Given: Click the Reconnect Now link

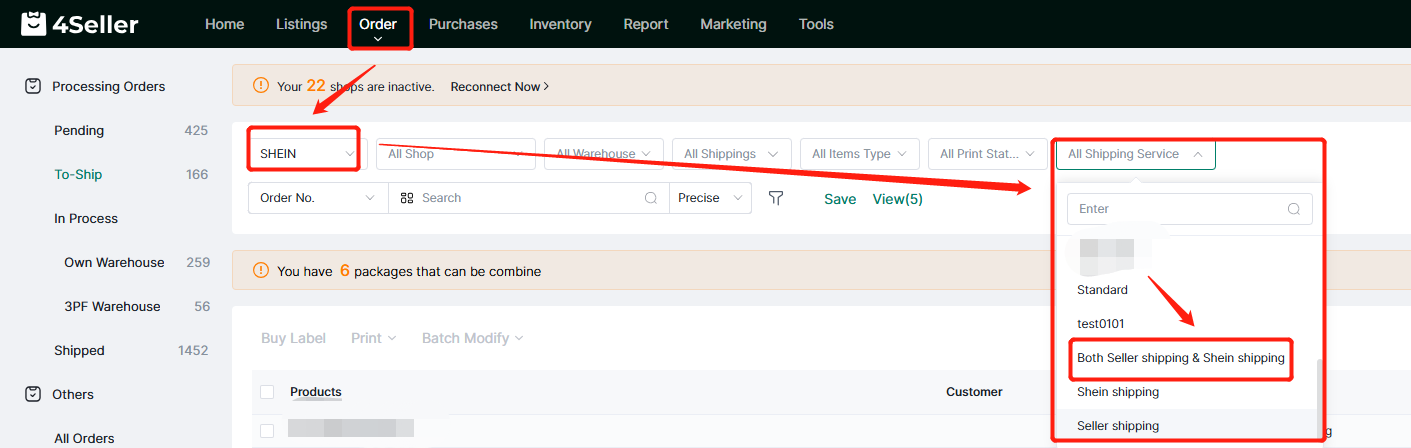Looking at the screenshot, I should (x=499, y=87).
